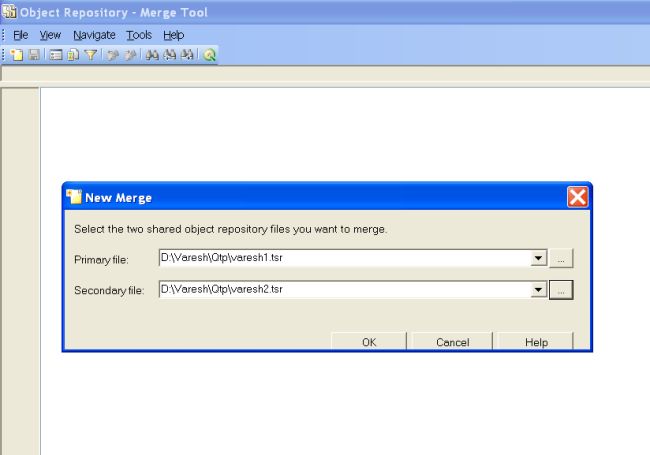This screenshot has width=650, height=455.
Task: Click the New Merge dialog title icon
Action: pos(74,196)
